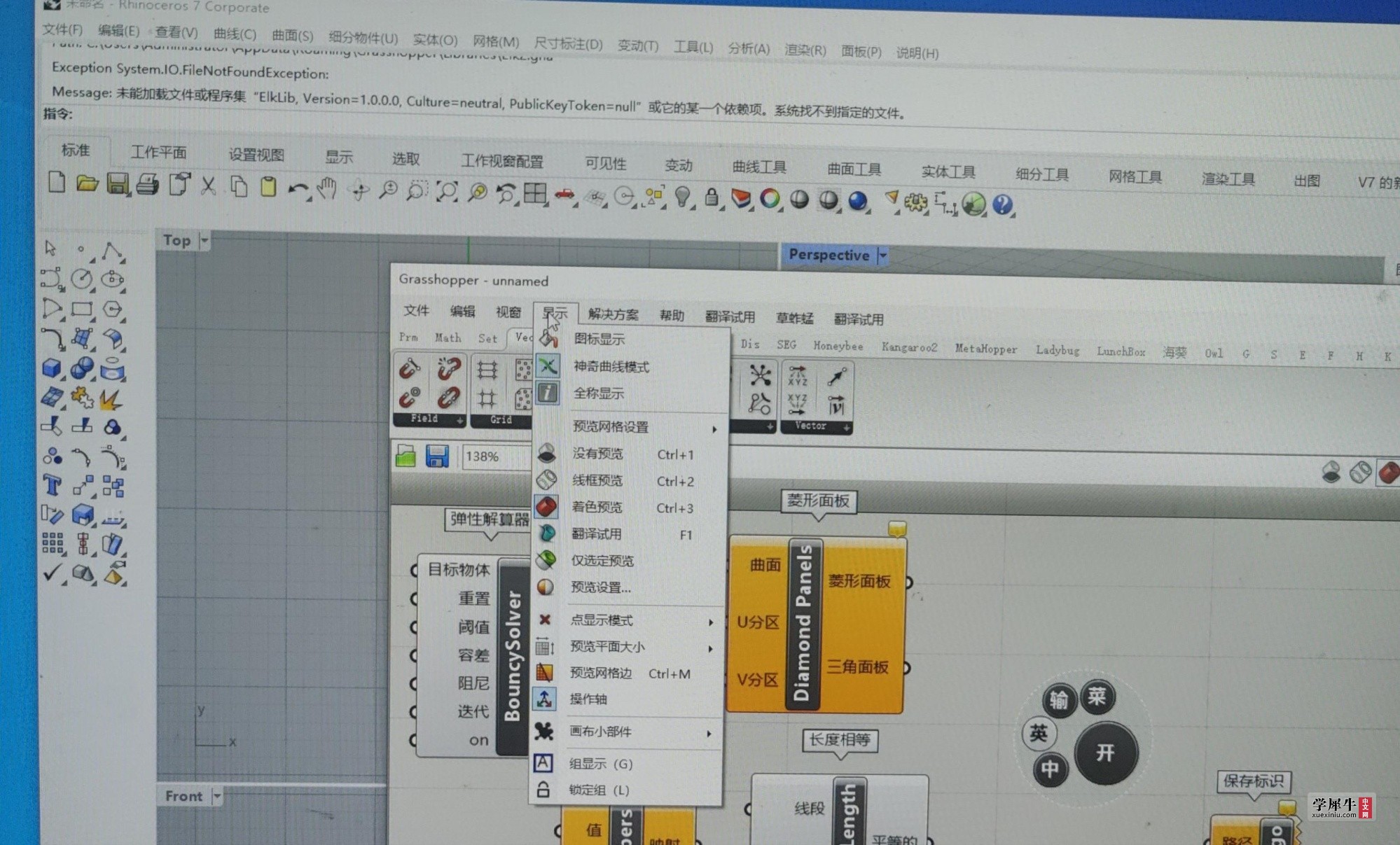The width and height of the screenshot is (1400, 845).
Task: Click the car Set view icon
Action: (x=564, y=195)
